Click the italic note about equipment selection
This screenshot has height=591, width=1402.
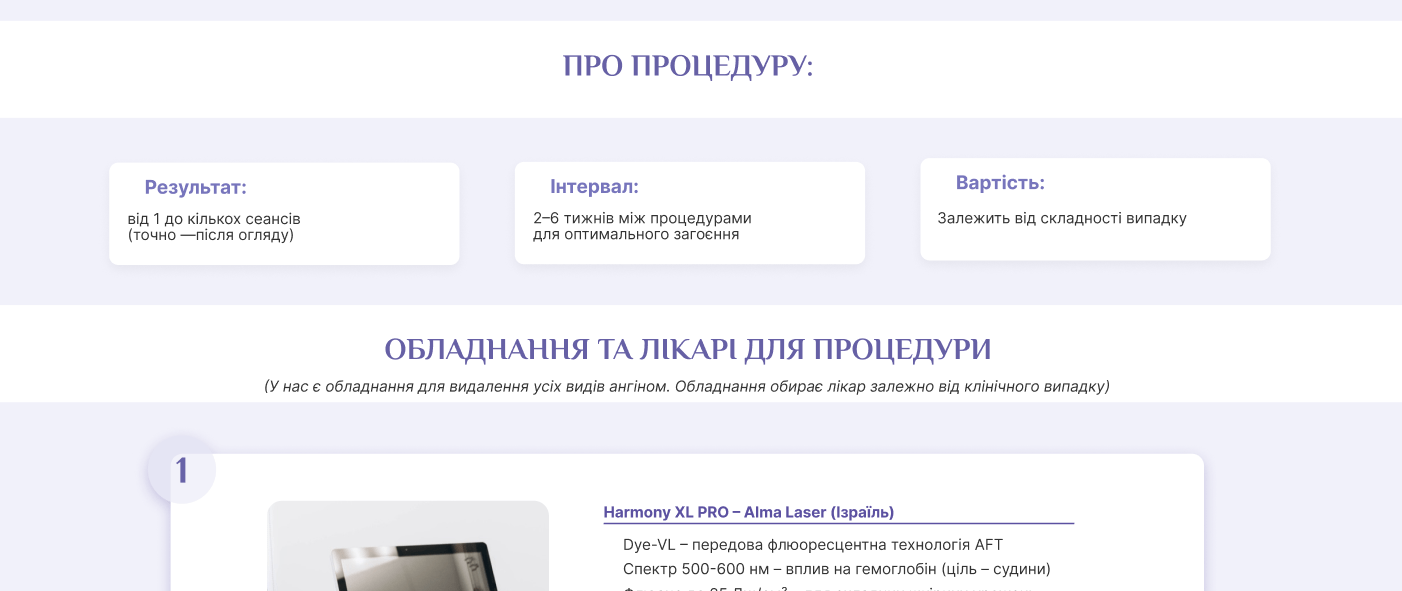click(688, 387)
